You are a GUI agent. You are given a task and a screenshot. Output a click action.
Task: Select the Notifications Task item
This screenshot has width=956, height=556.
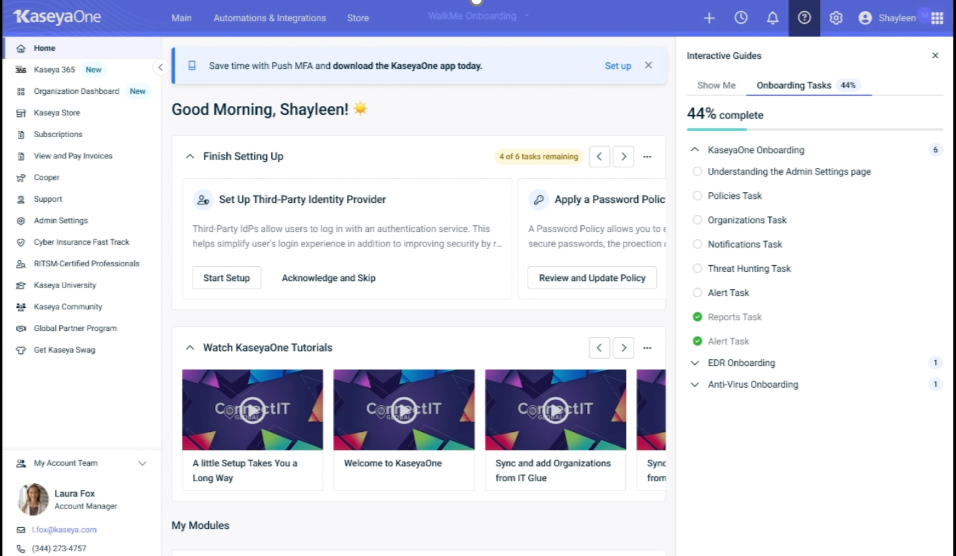(744, 244)
